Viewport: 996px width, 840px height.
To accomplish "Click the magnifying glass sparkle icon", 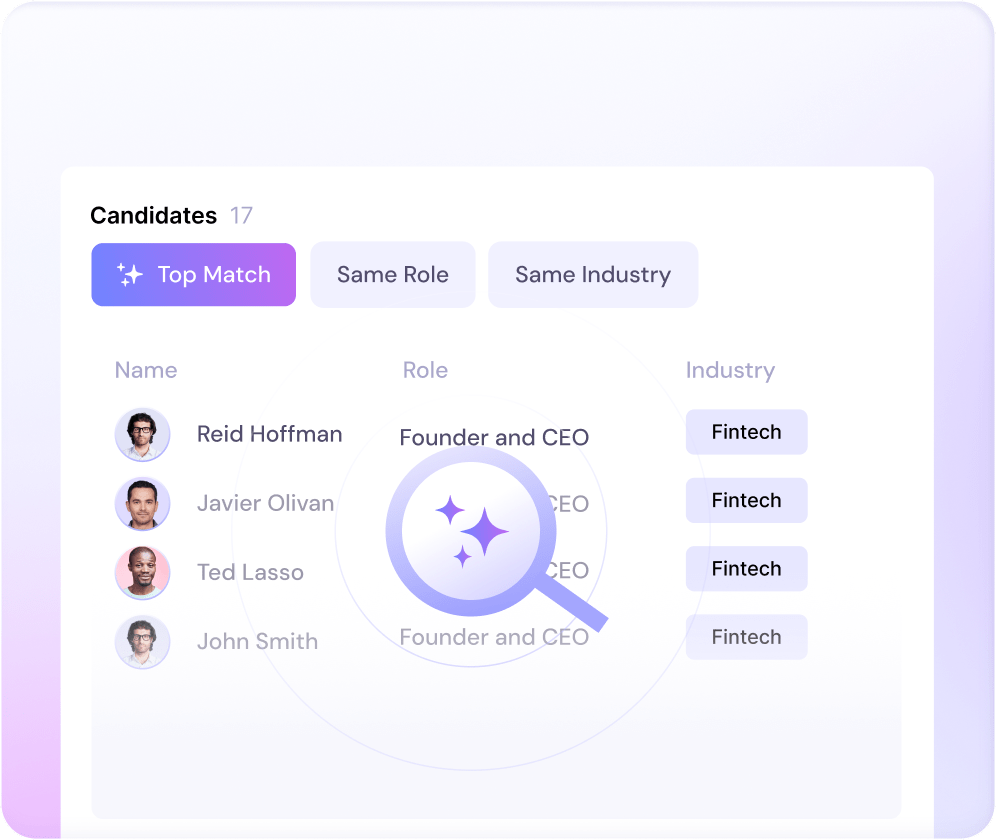I will coord(472,528).
